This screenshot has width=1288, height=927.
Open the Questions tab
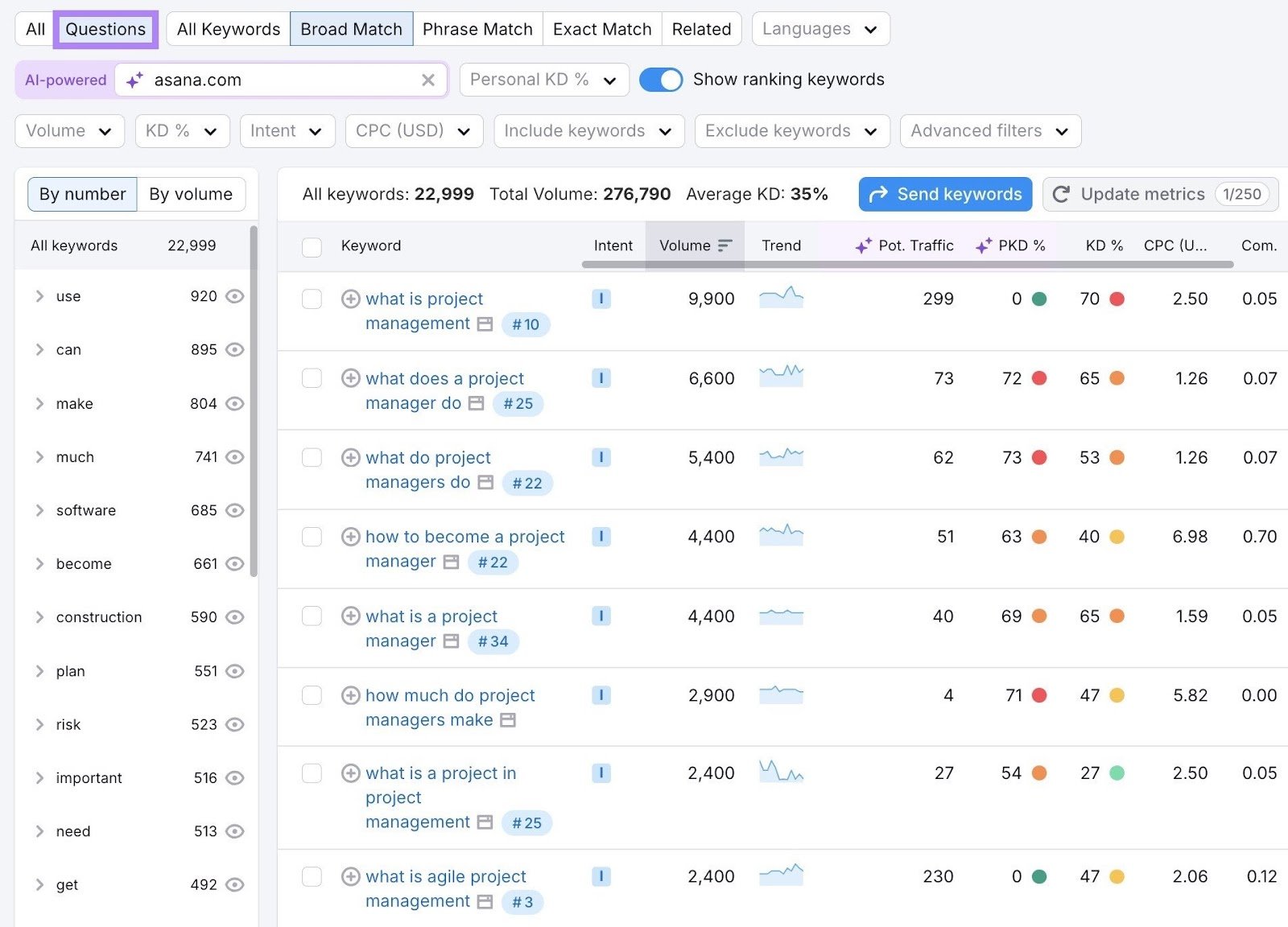[105, 29]
